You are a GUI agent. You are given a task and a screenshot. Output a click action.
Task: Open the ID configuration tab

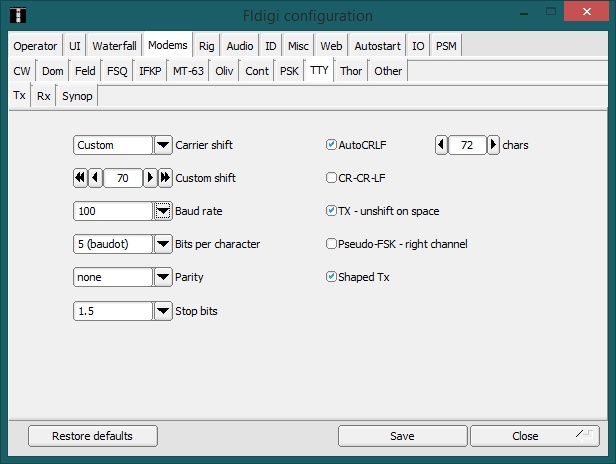[x=271, y=46]
